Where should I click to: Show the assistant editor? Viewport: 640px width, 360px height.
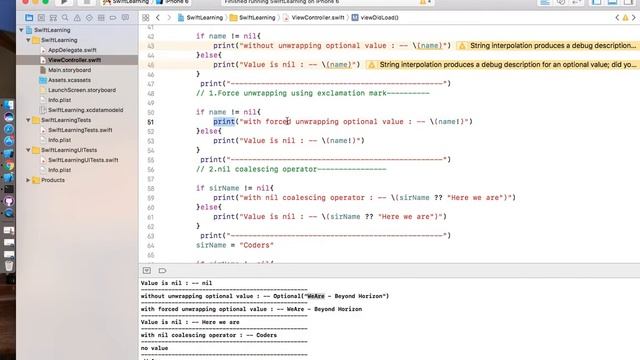(561, 2)
